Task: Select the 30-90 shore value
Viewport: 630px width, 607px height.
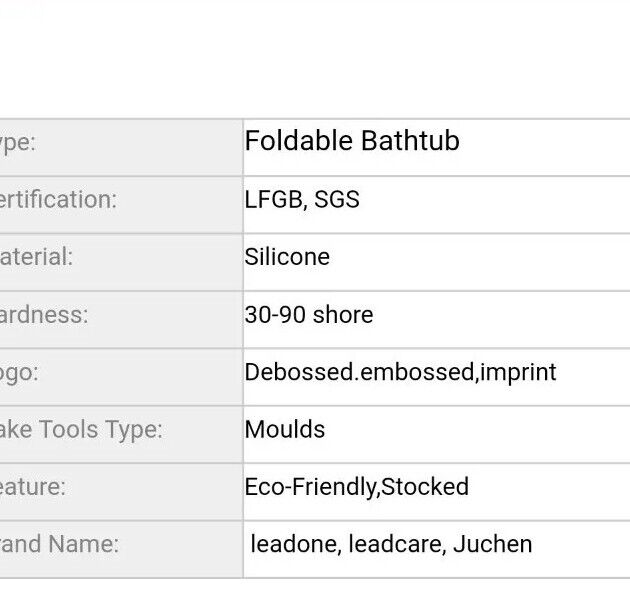Action: point(309,315)
